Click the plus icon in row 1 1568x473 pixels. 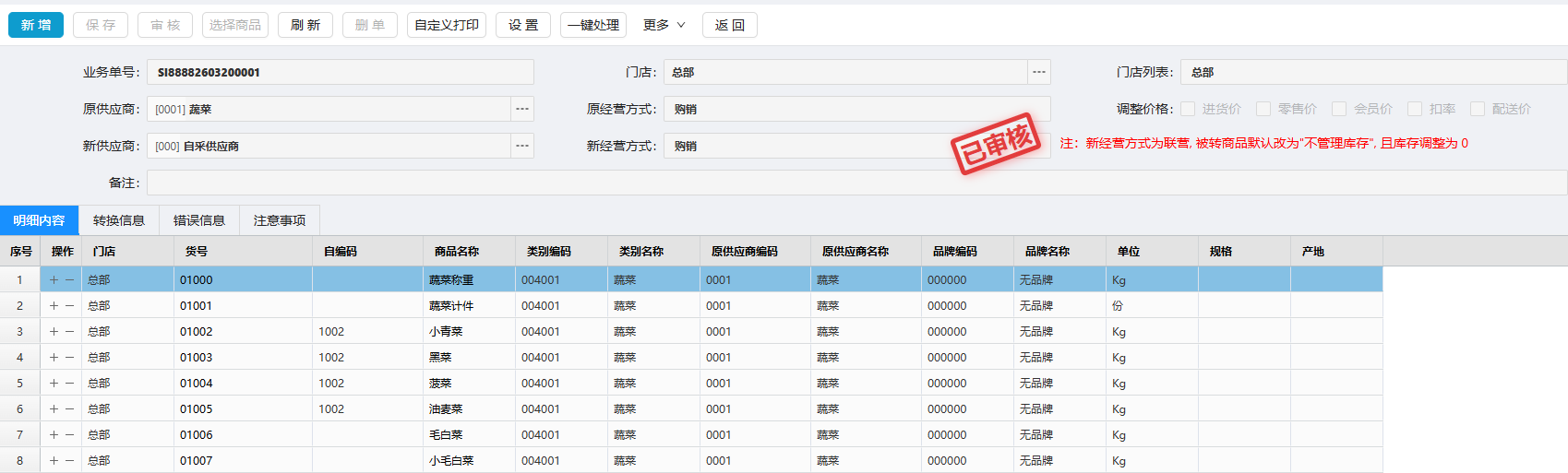pyautogui.click(x=54, y=280)
